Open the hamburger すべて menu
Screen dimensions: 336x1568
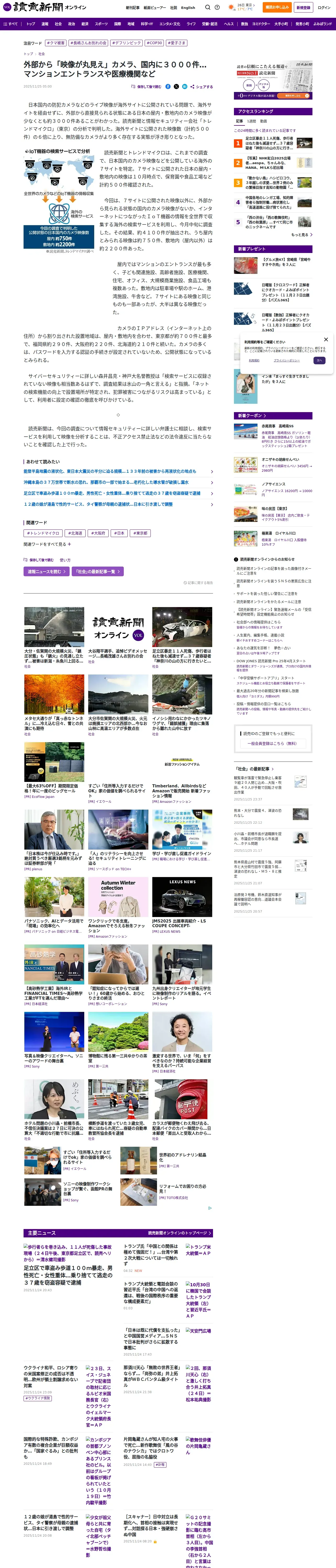coord(10,24)
